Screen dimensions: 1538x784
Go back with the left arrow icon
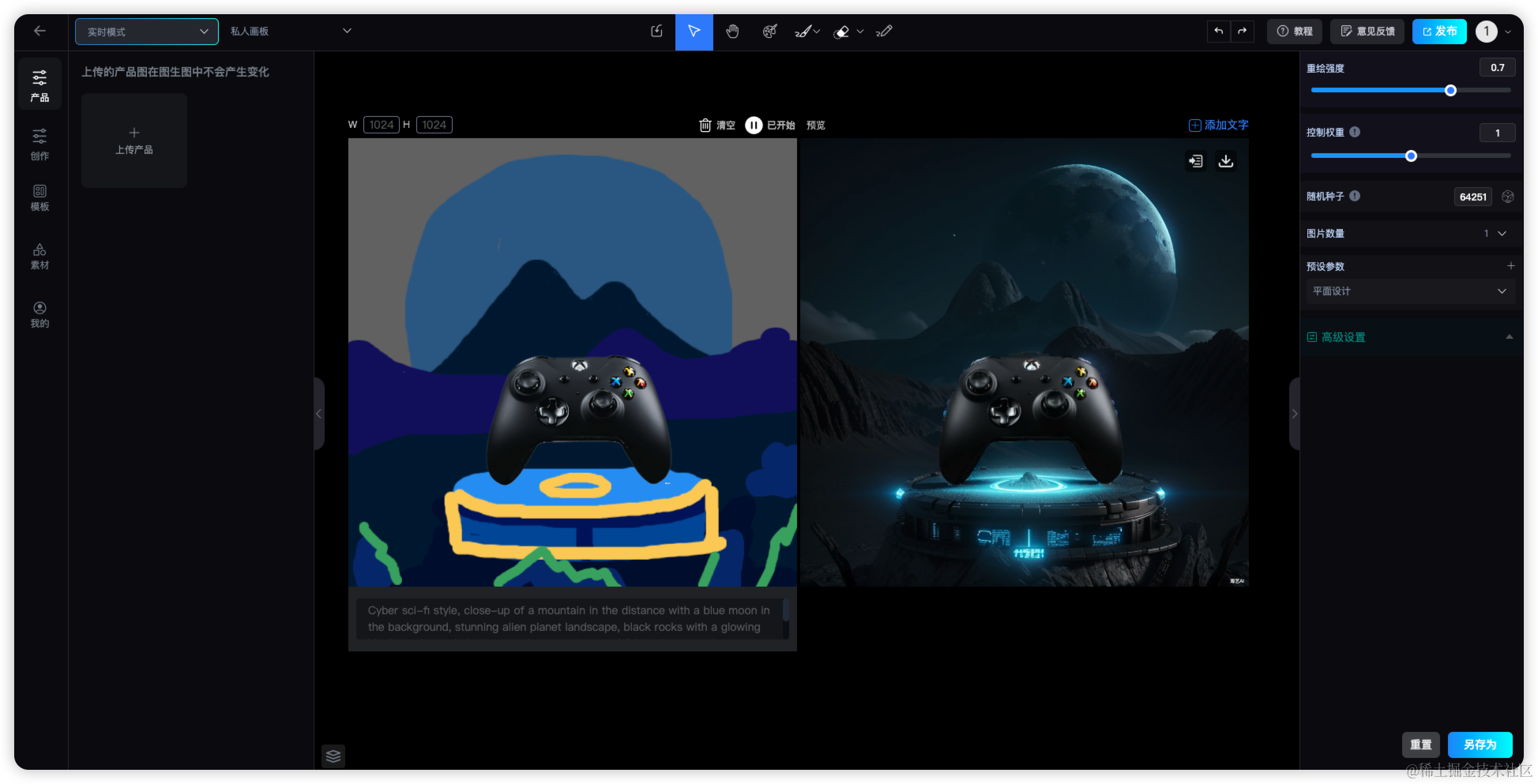coord(39,31)
